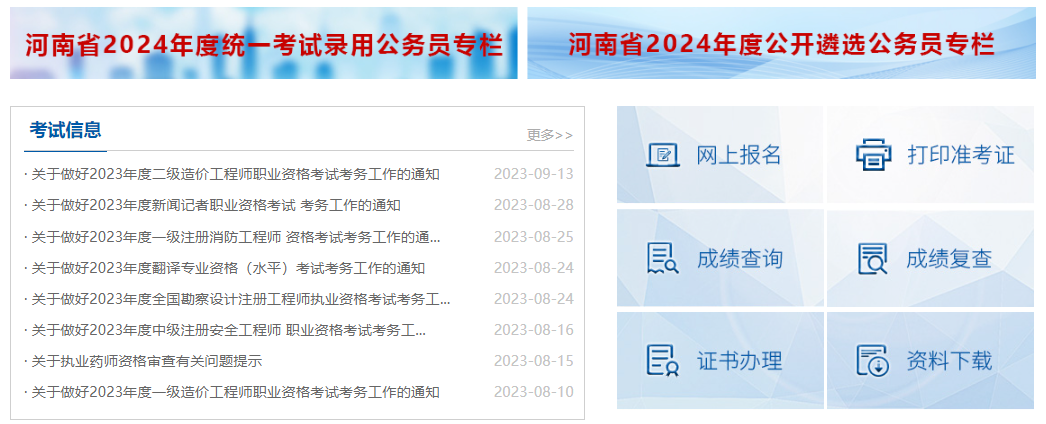
Task: Expand the 更多>> exam news list
Action: click(550, 135)
